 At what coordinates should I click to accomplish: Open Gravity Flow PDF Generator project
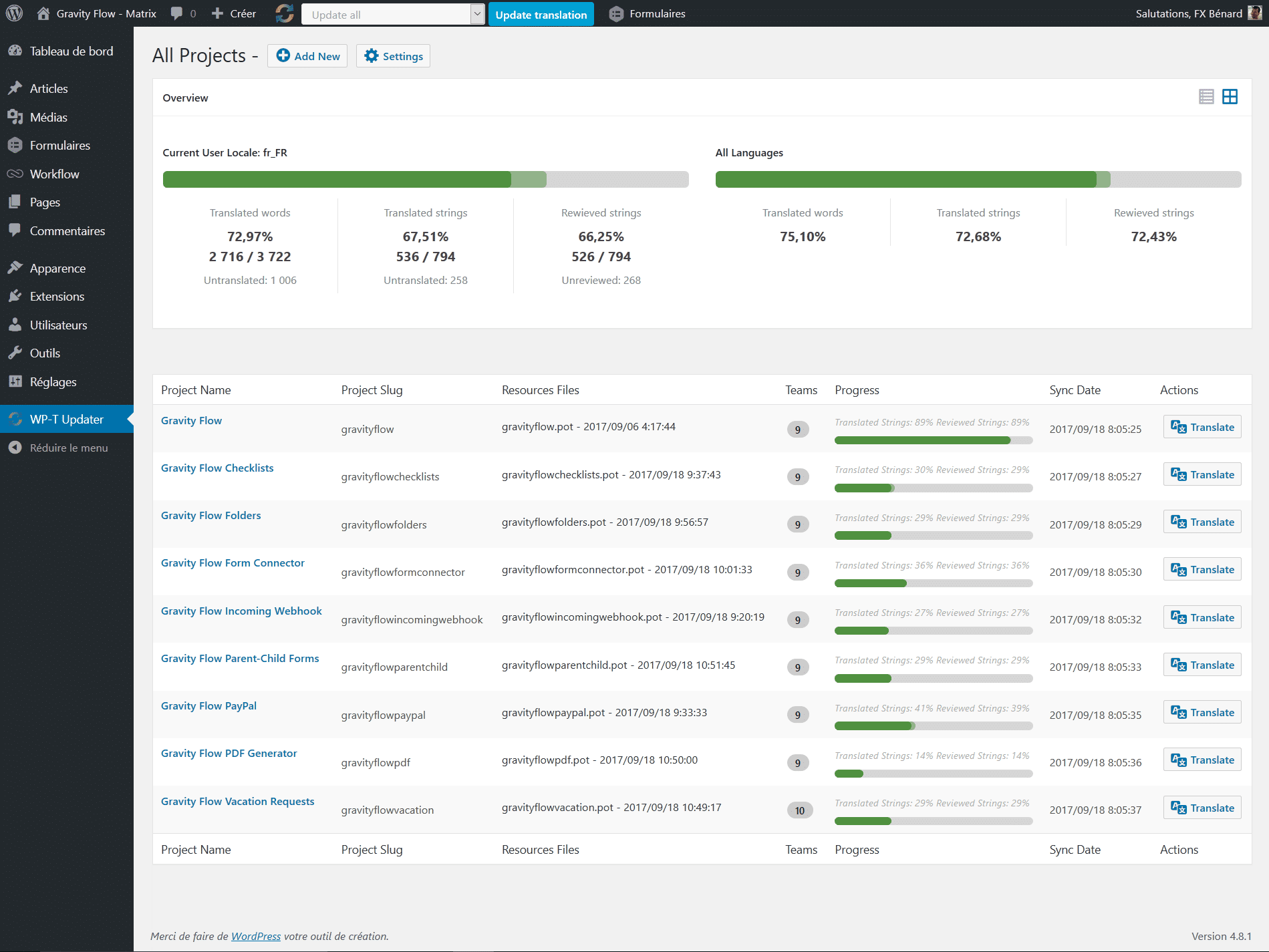coord(229,753)
